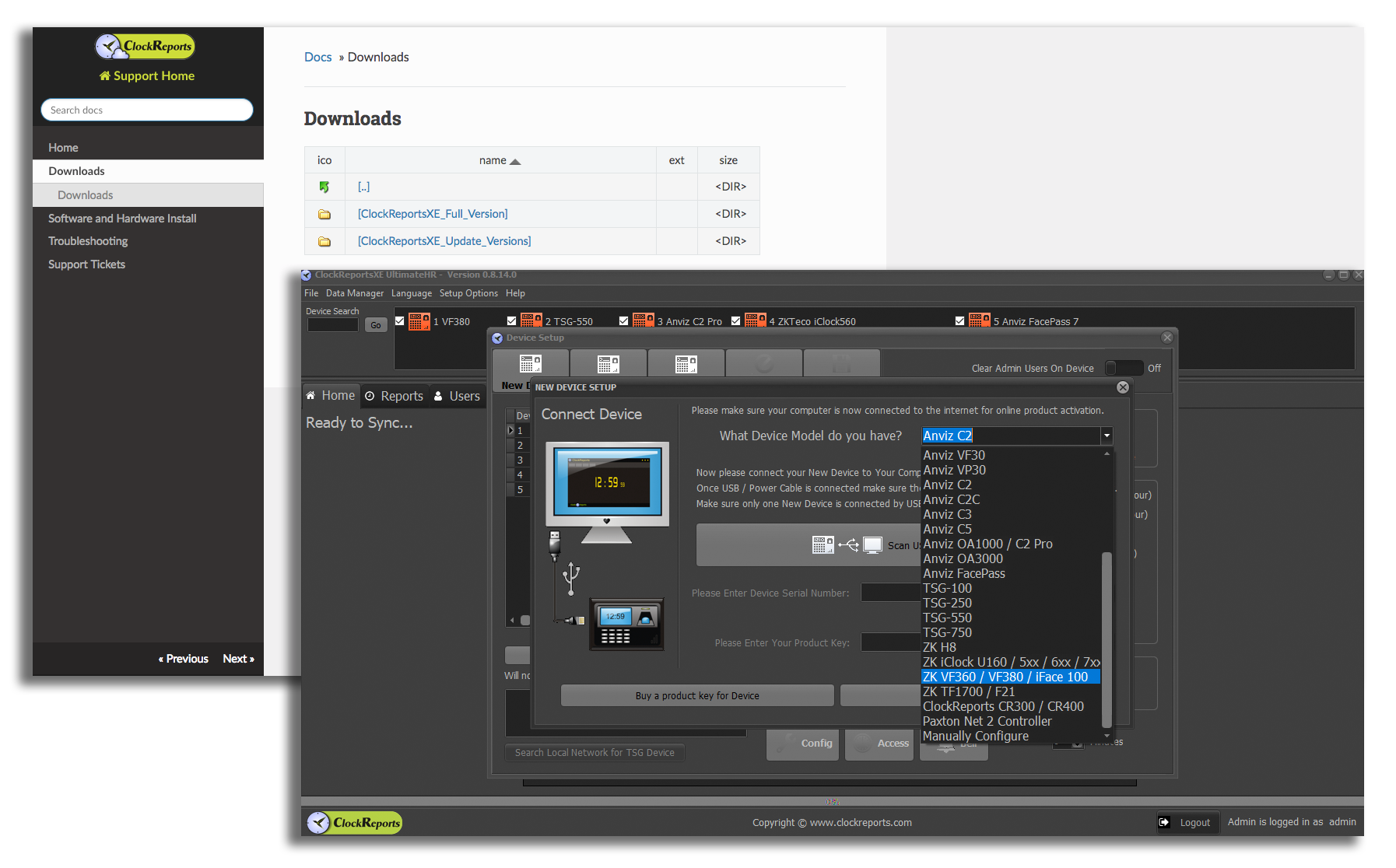
Task: Click the Anviz FacePass 7 device icon
Action: coord(980,320)
